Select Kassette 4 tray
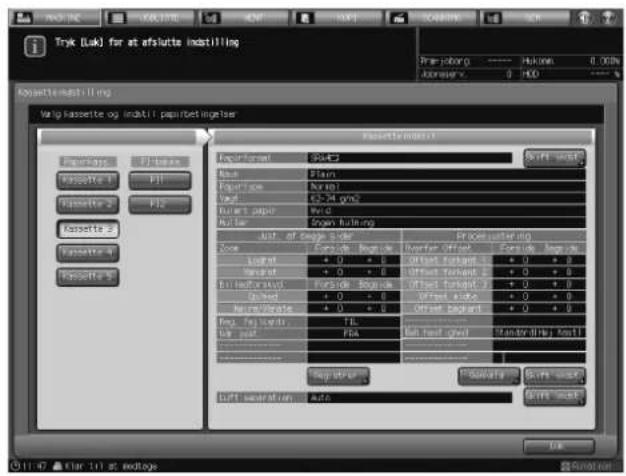626x476 pixels. [x=88, y=253]
